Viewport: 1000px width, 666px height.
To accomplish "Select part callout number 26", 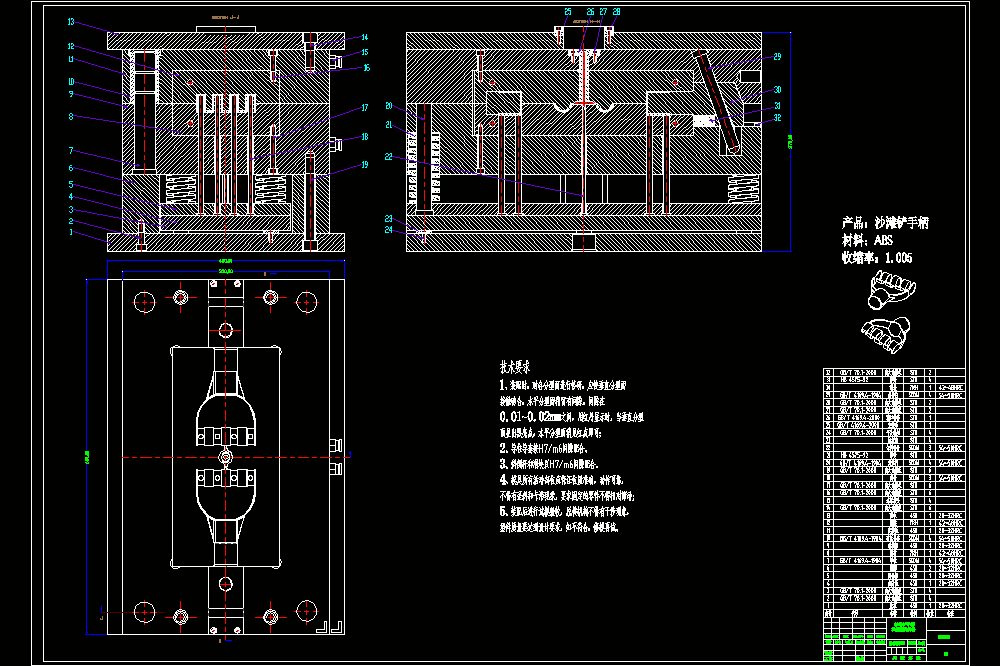I will (x=591, y=11).
